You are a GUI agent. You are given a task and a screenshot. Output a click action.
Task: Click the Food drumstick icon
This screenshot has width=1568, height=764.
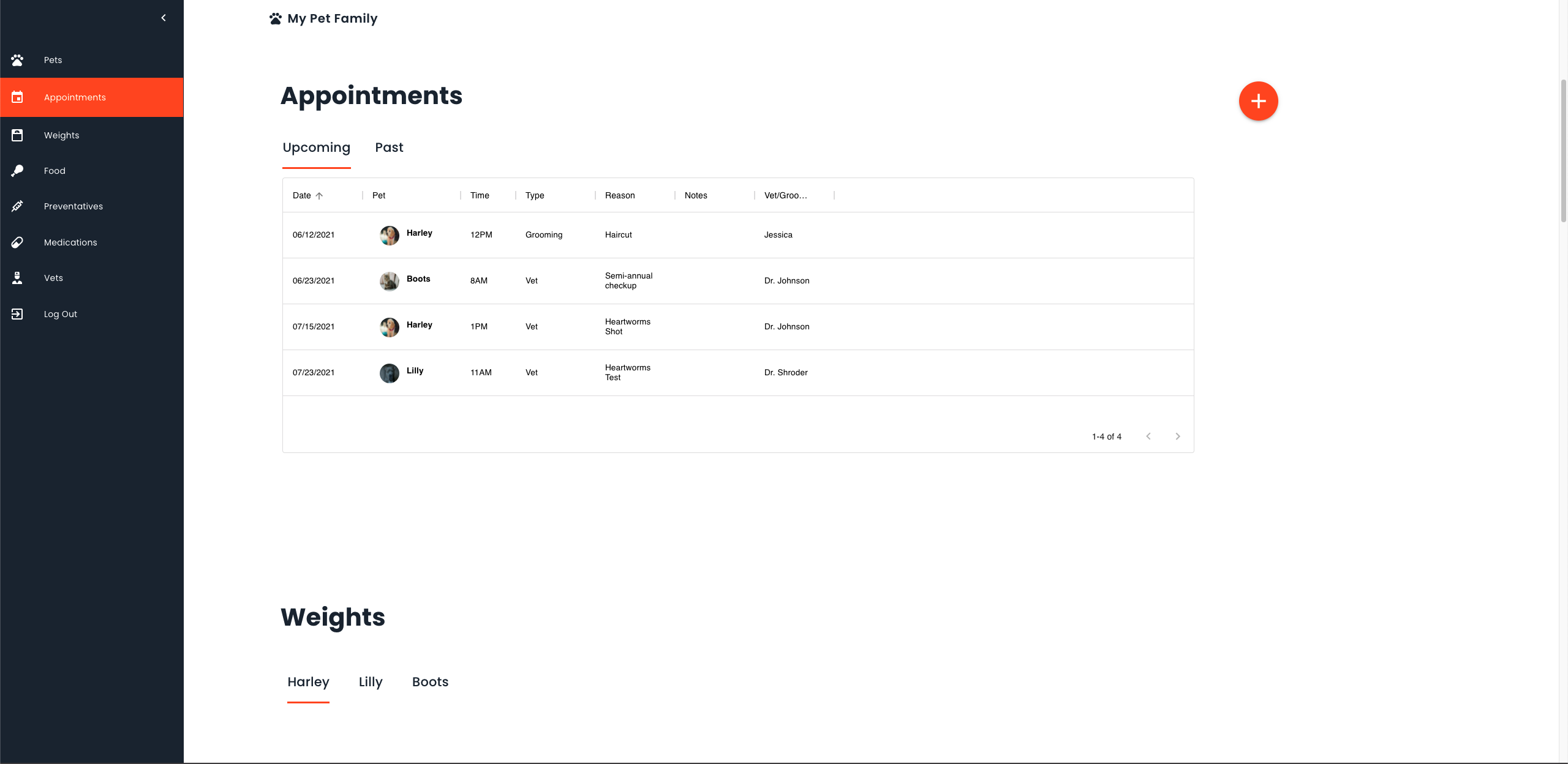tap(17, 171)
